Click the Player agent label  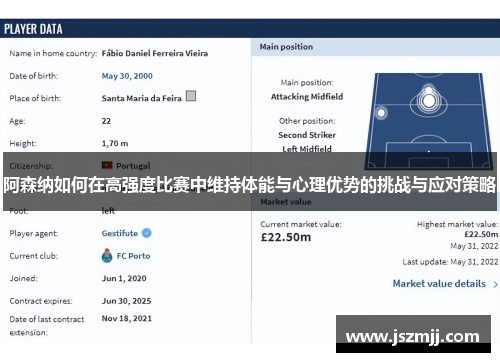pos(34,233)
